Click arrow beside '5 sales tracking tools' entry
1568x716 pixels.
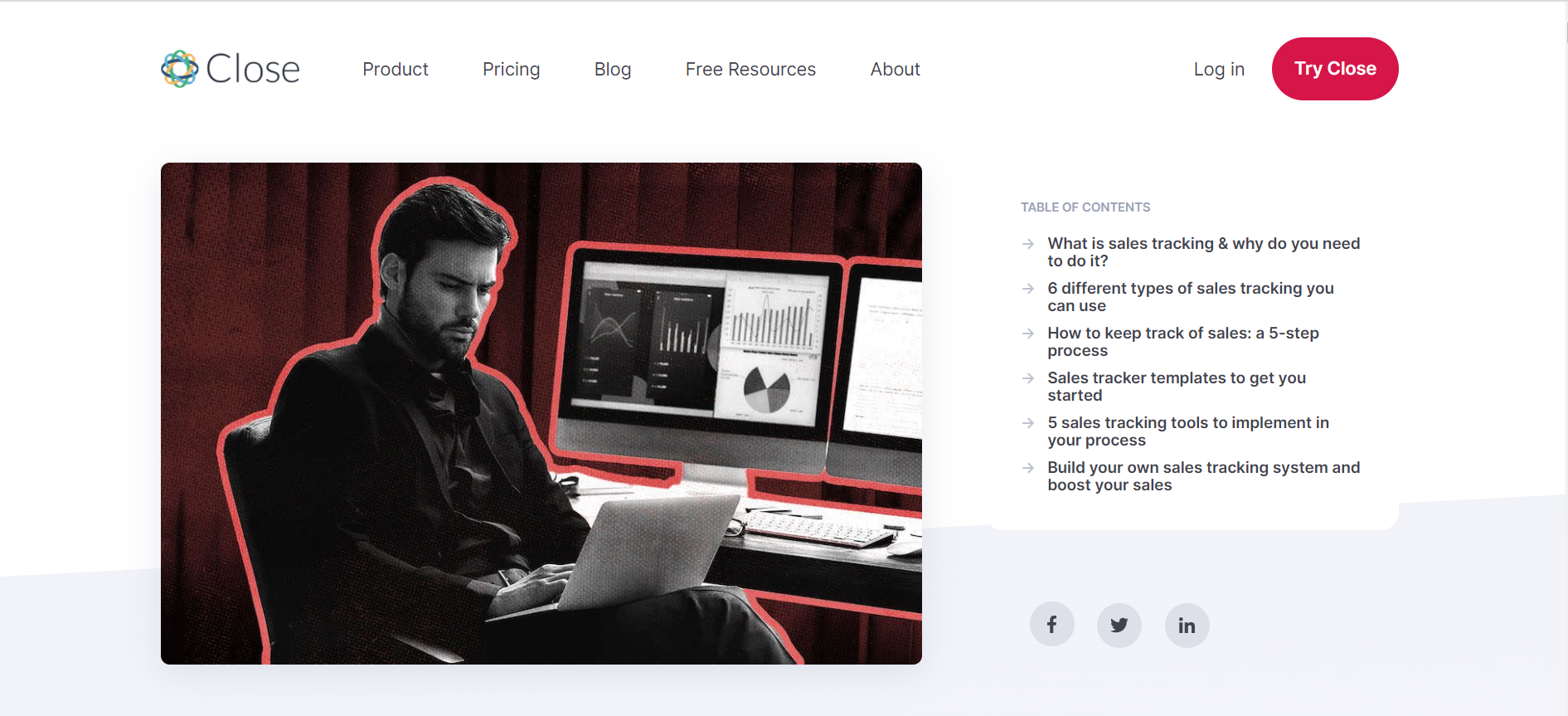click(x=1028, y=423)
